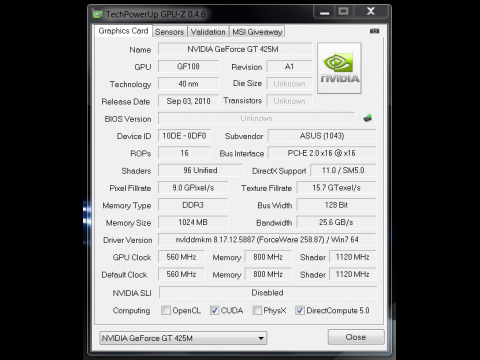Toggle the CUDA checkbox

pyautogui.click(x=214, y=310)
